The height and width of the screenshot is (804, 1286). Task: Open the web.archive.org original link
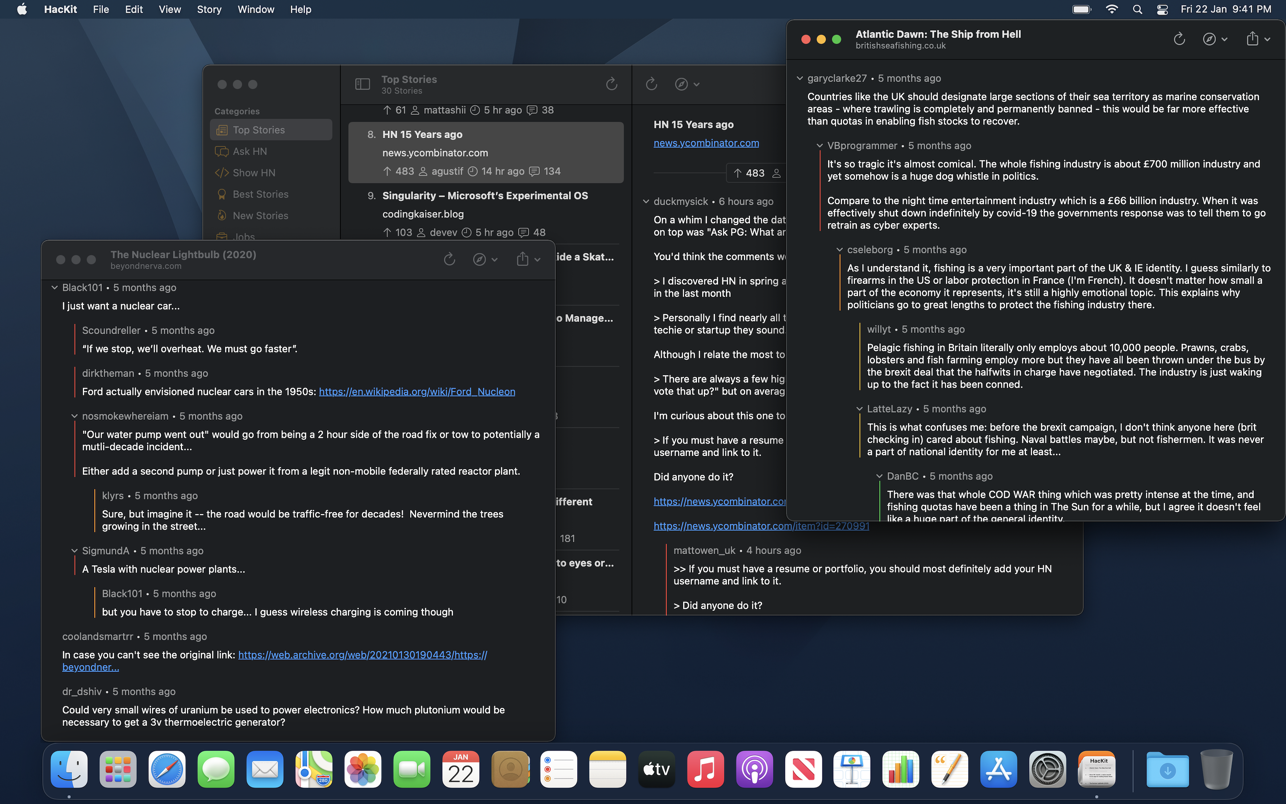tap(362, 655)
